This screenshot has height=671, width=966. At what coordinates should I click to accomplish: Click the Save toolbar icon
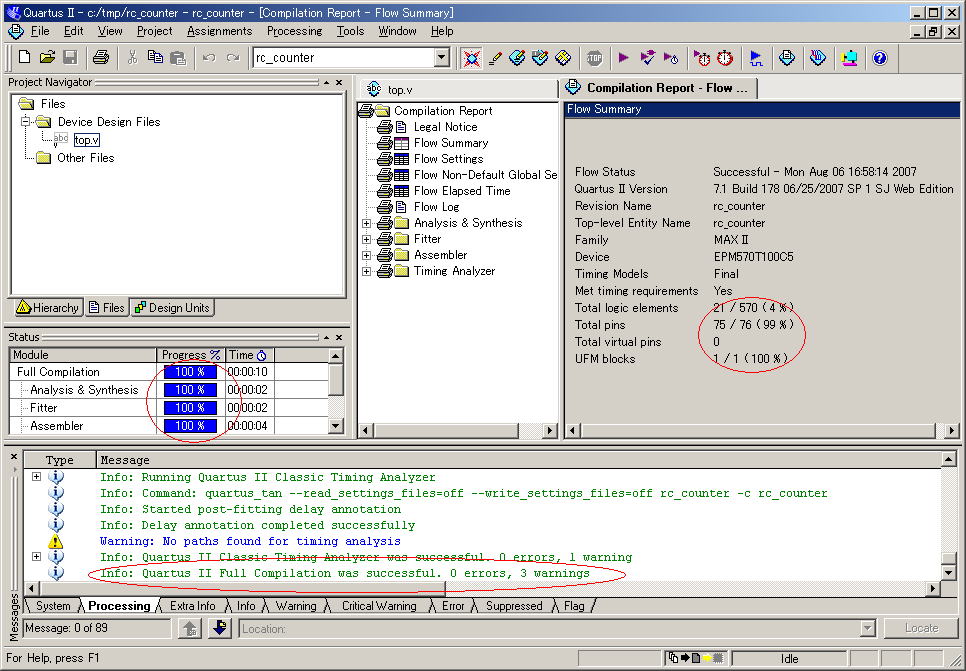[x=70, y=57]
